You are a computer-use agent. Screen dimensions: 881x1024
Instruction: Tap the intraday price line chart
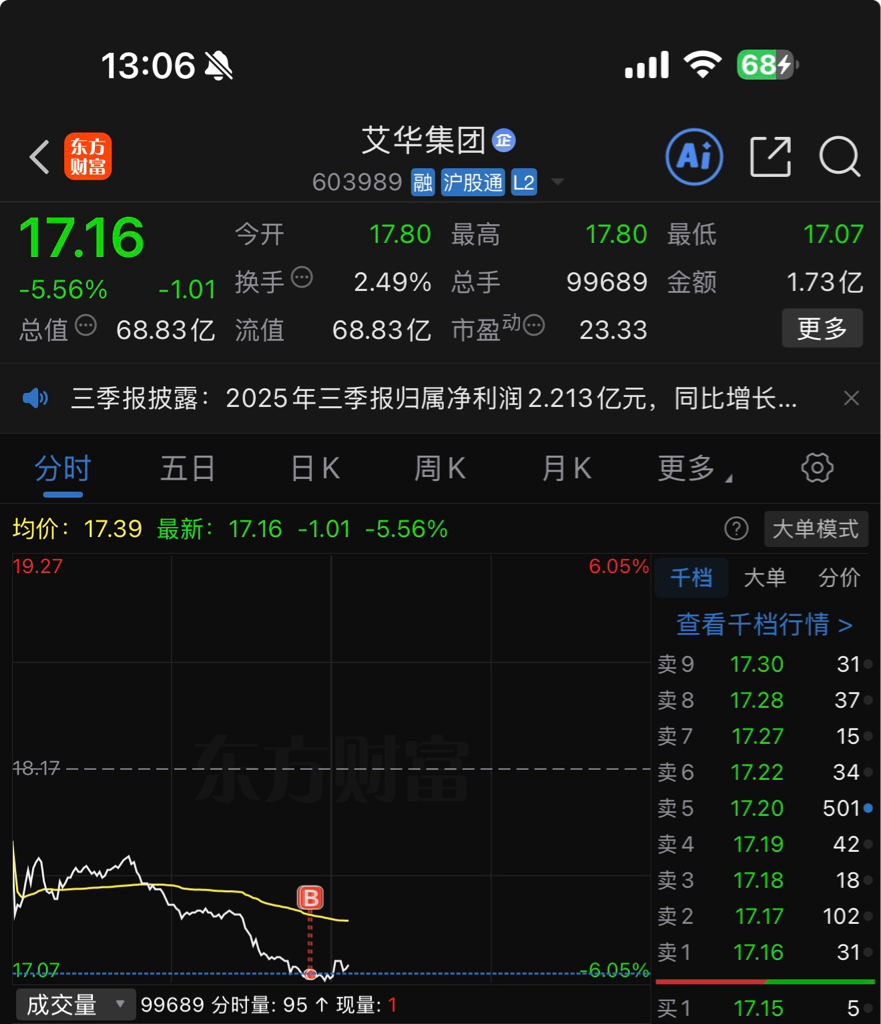point(330,769)
